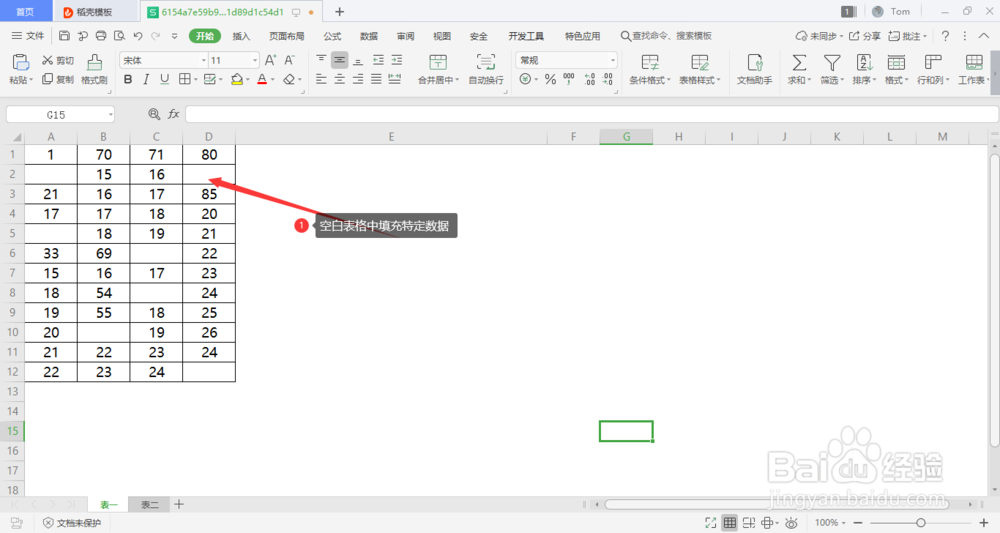Click the Paste icon
1000x533 pixels.
20,62
